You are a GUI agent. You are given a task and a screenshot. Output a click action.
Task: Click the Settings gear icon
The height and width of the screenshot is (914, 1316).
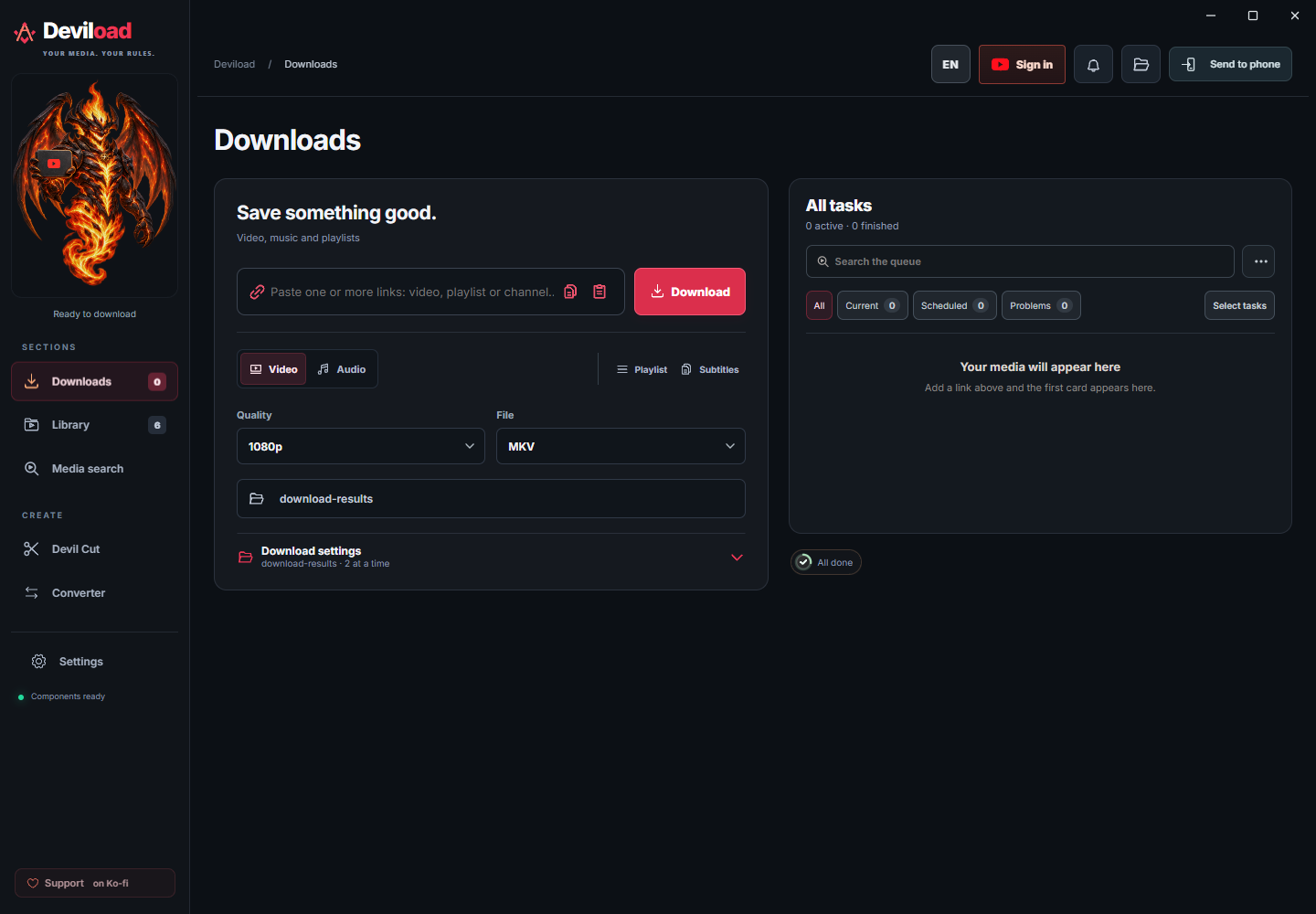[x=38, y=661]
